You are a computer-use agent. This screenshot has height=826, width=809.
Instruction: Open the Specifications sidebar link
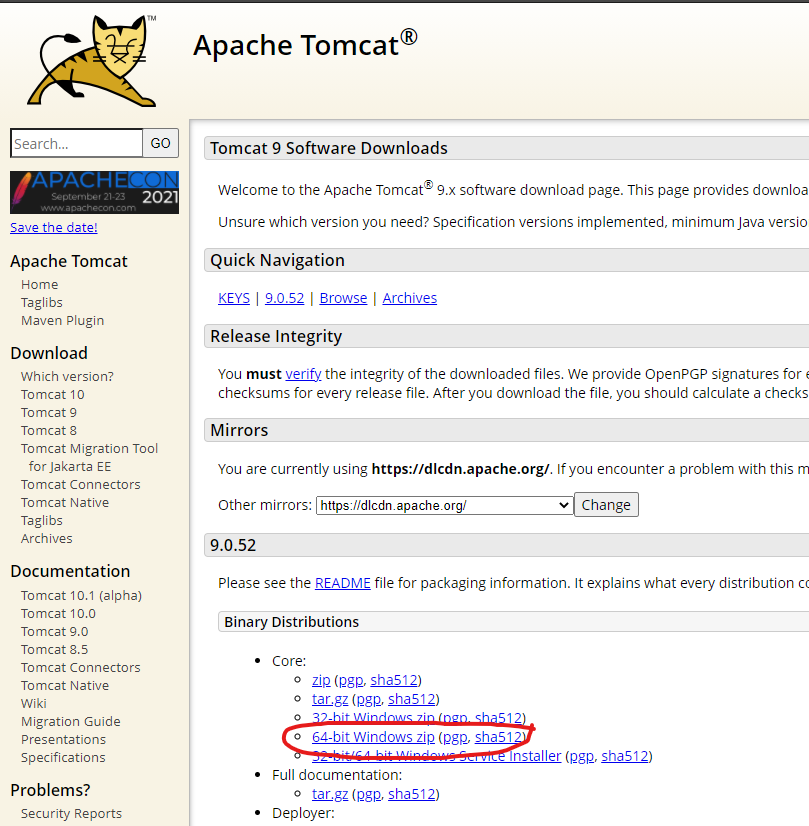(63, 758)
